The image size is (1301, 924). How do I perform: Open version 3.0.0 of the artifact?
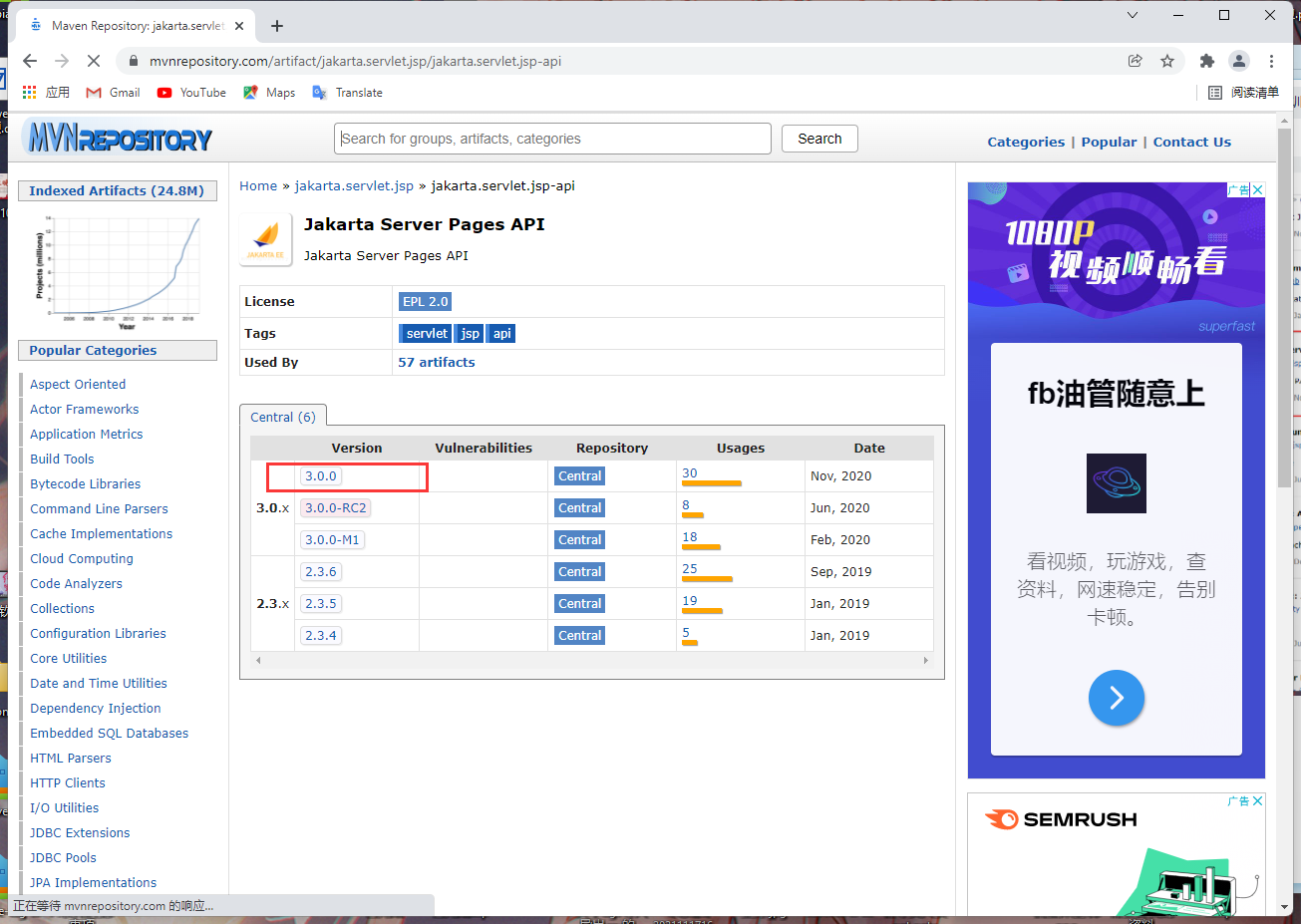click(319, 475)
